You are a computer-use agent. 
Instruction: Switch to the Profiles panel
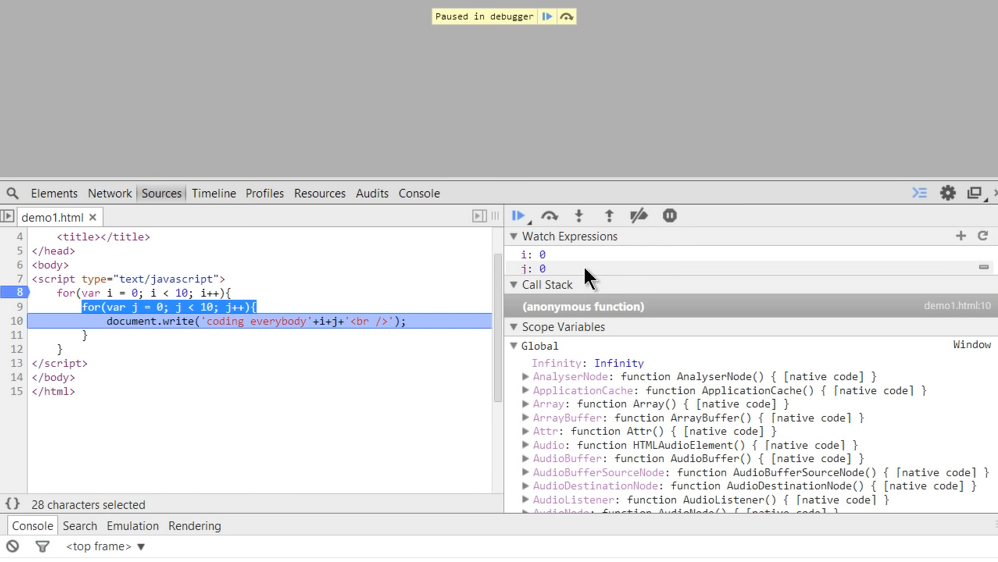tap(265, 193)
